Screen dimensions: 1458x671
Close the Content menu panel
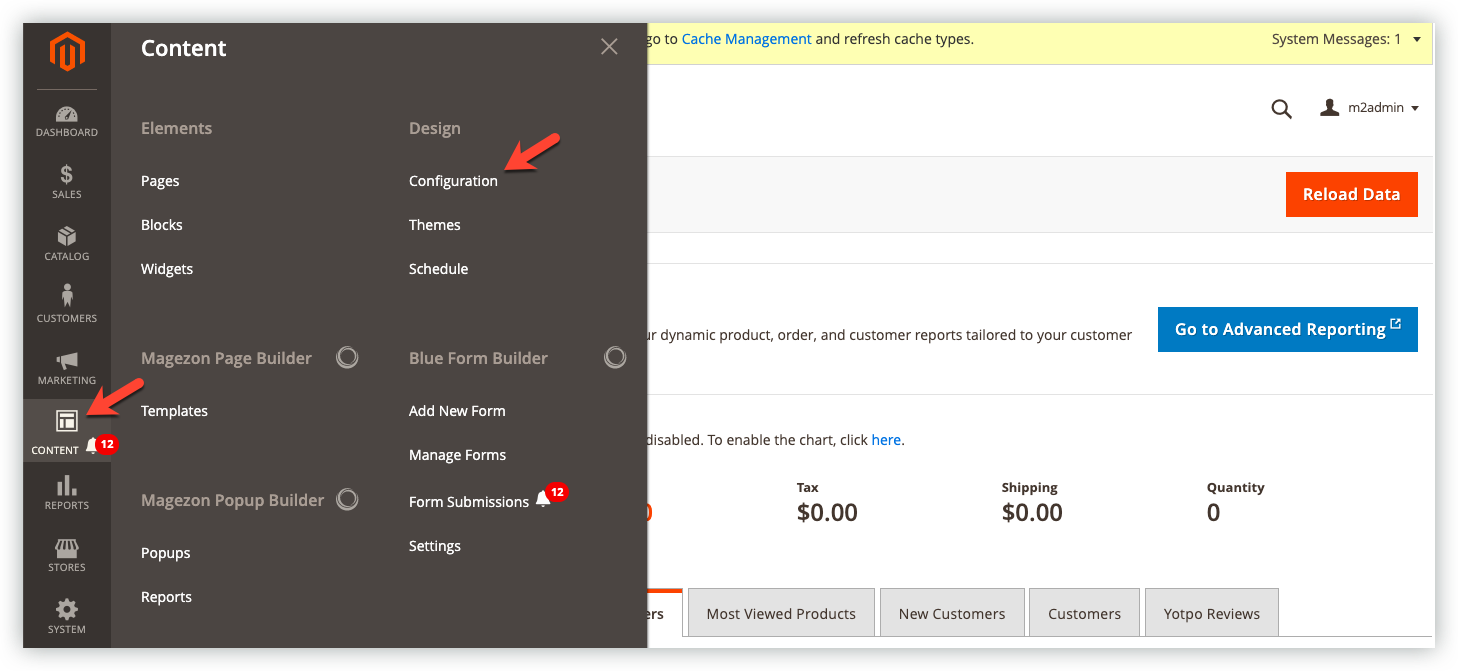[x=609, y=46]
